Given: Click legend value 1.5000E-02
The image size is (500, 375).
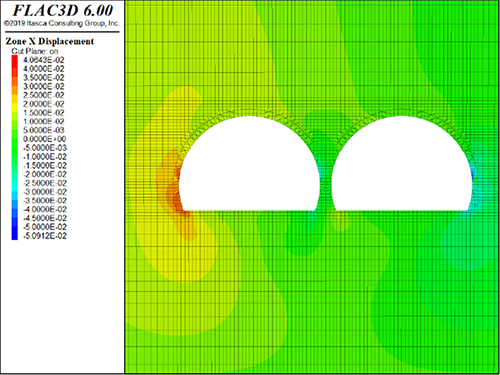Looking at the screenshot, I should (x=44, y=113).
